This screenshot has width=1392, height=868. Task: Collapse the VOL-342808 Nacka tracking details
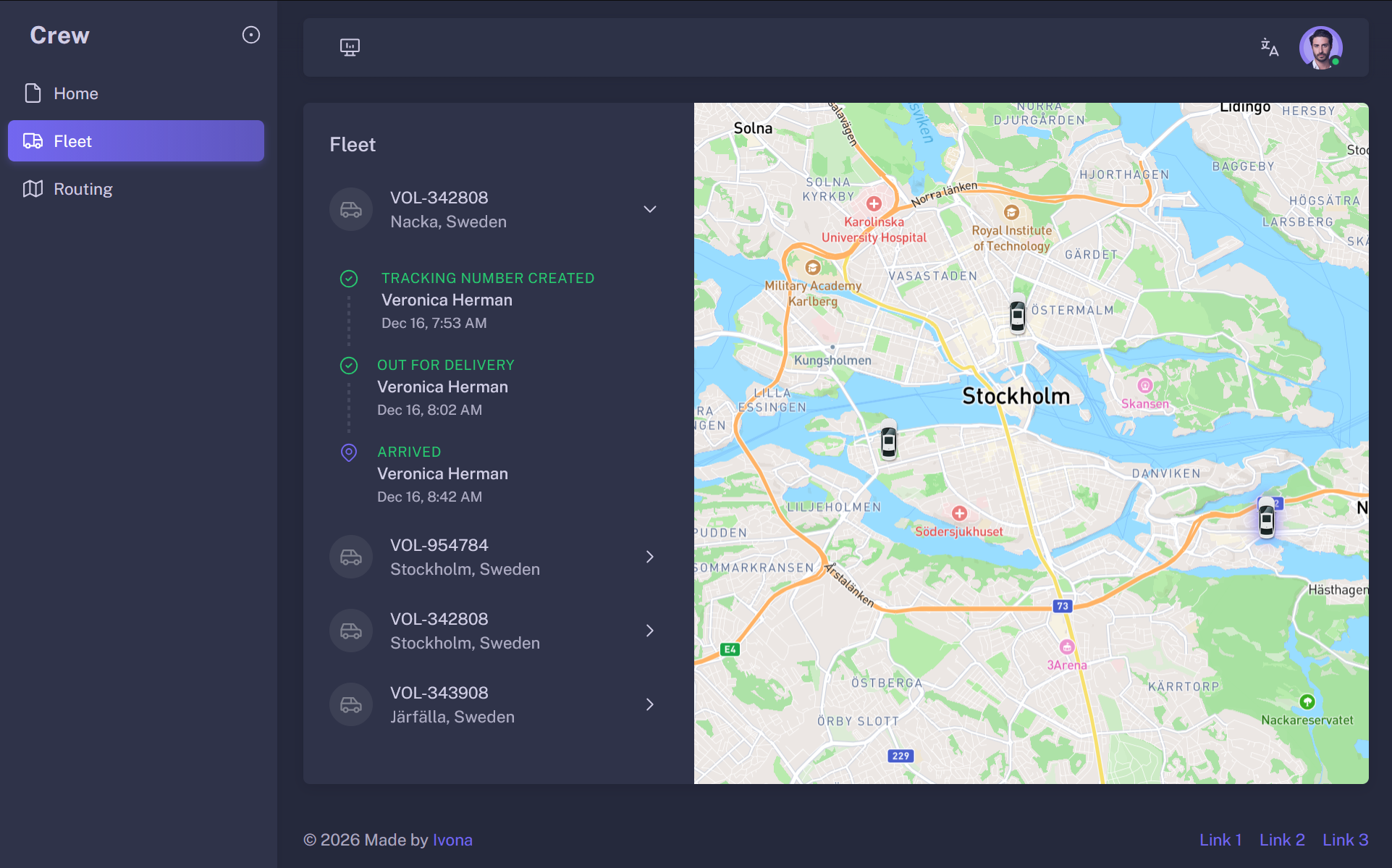click(x=649, y=208)
